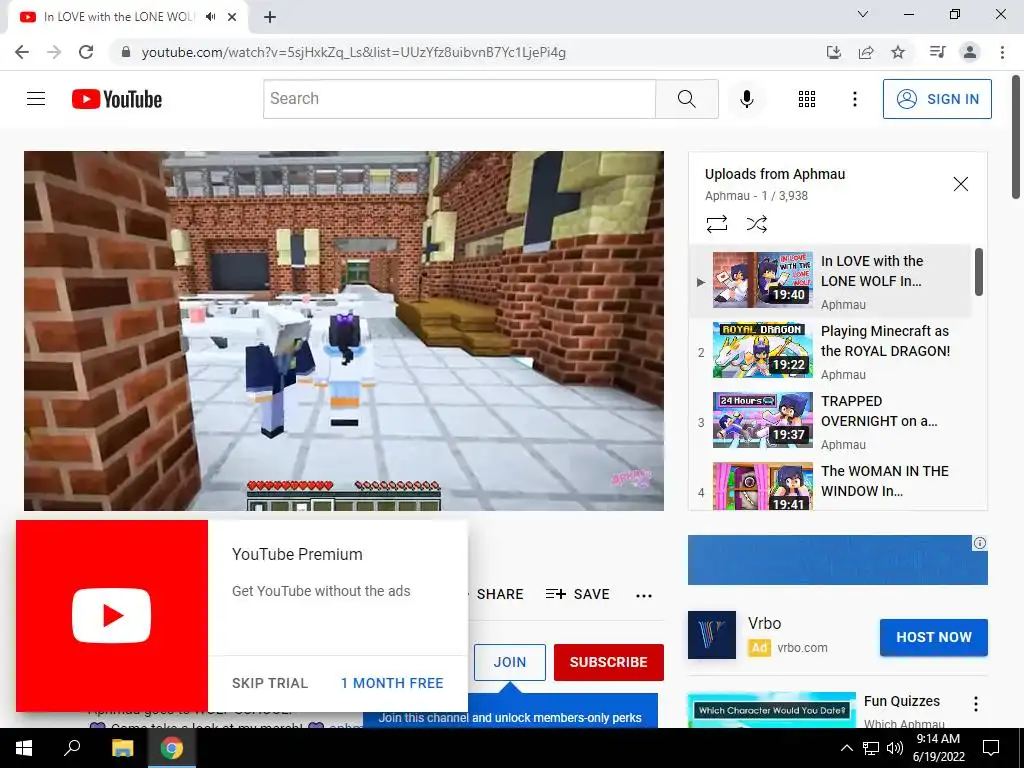The height and width of the screenshot is (768, 1024).
Task: Open Chrome profile avatar
Action: pyautogui.click(x=970, y=52)
